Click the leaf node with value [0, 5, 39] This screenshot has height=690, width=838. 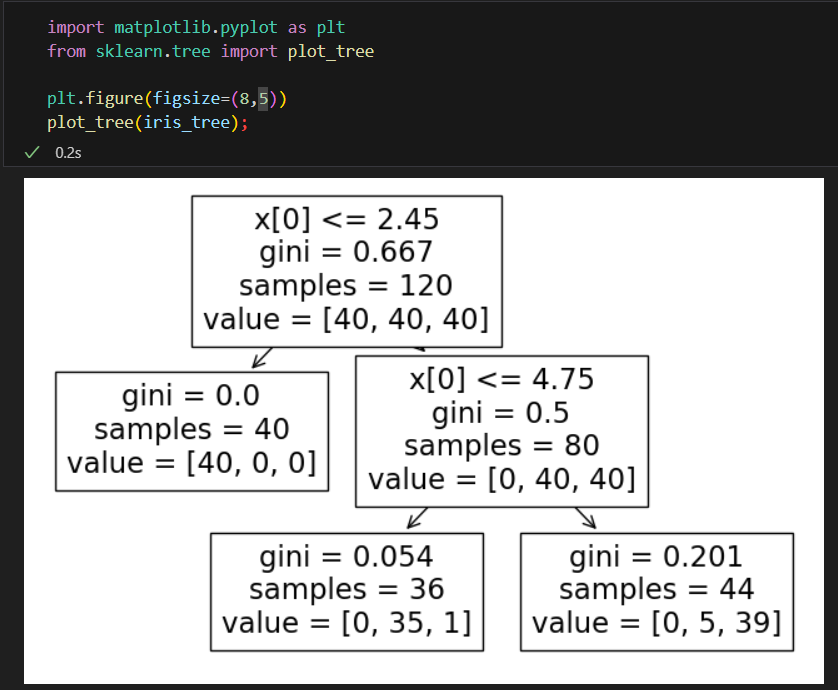(657, 591)
